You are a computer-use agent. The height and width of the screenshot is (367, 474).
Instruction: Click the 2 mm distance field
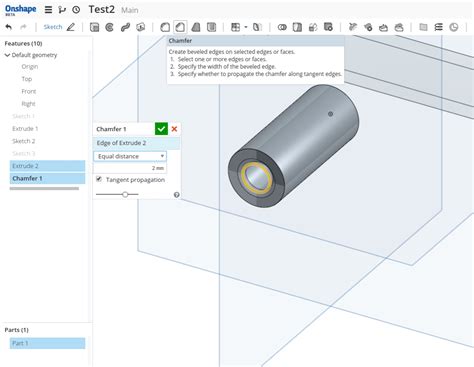point(130,168)
